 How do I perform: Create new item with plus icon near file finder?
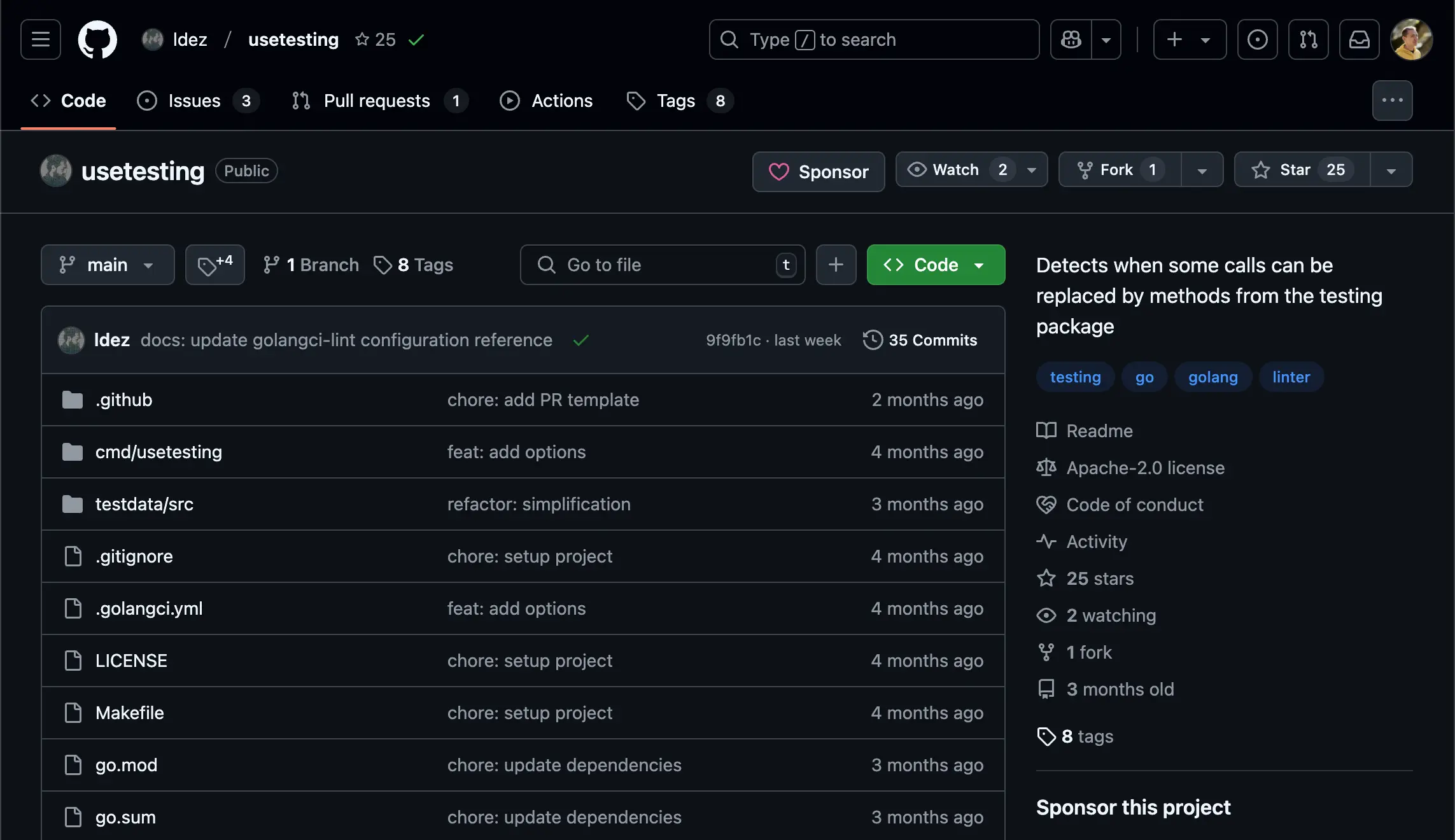[x=836, y=265]
